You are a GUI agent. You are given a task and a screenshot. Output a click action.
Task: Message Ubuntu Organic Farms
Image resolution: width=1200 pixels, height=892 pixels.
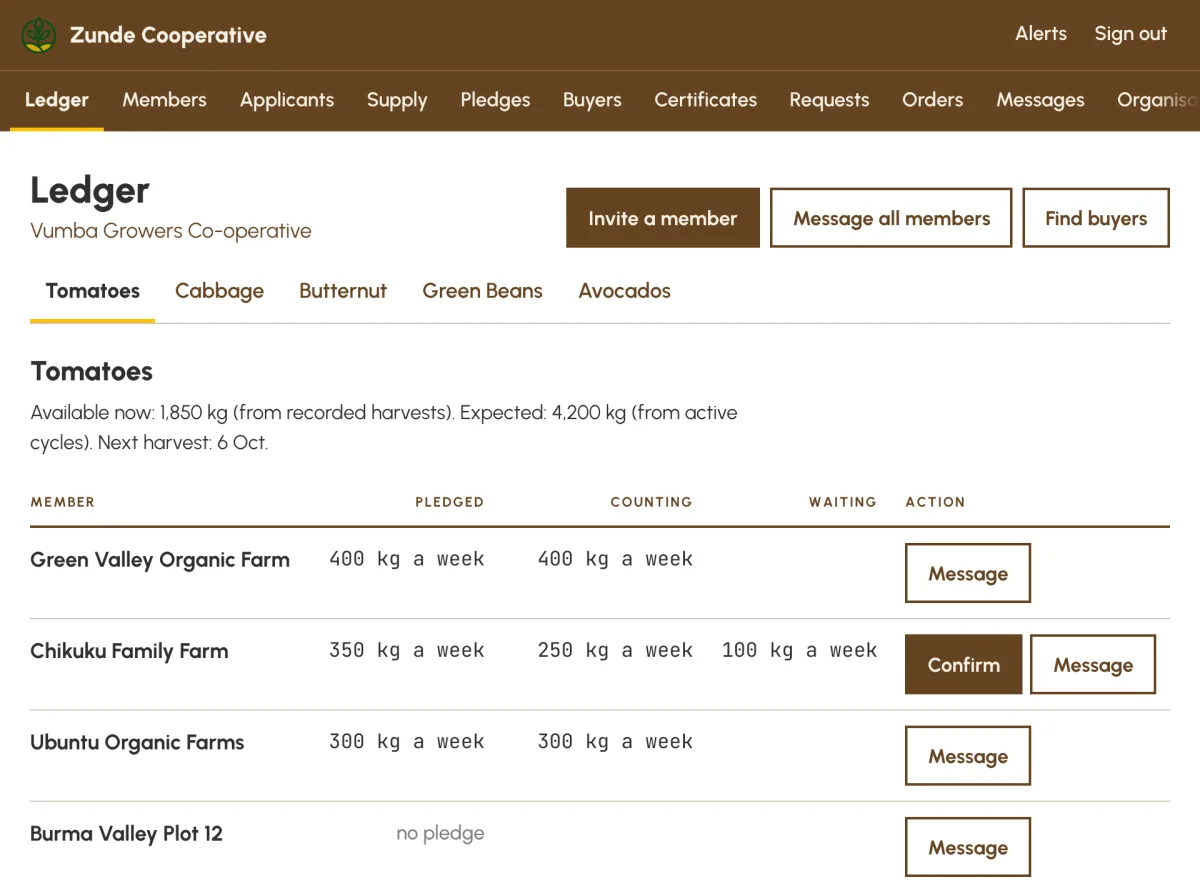(968, 756)
